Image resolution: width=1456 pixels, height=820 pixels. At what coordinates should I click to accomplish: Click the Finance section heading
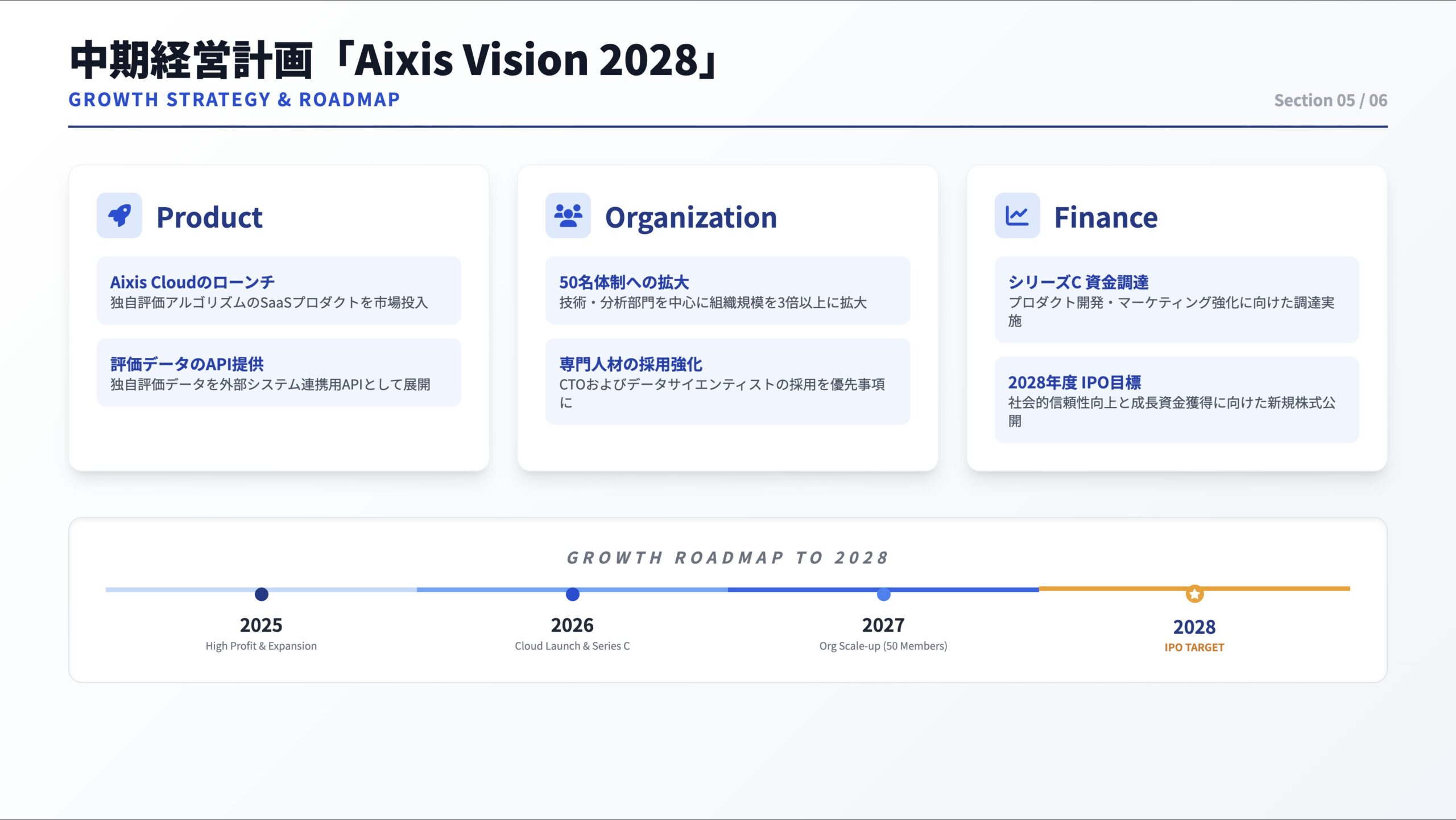point(1106,217)
